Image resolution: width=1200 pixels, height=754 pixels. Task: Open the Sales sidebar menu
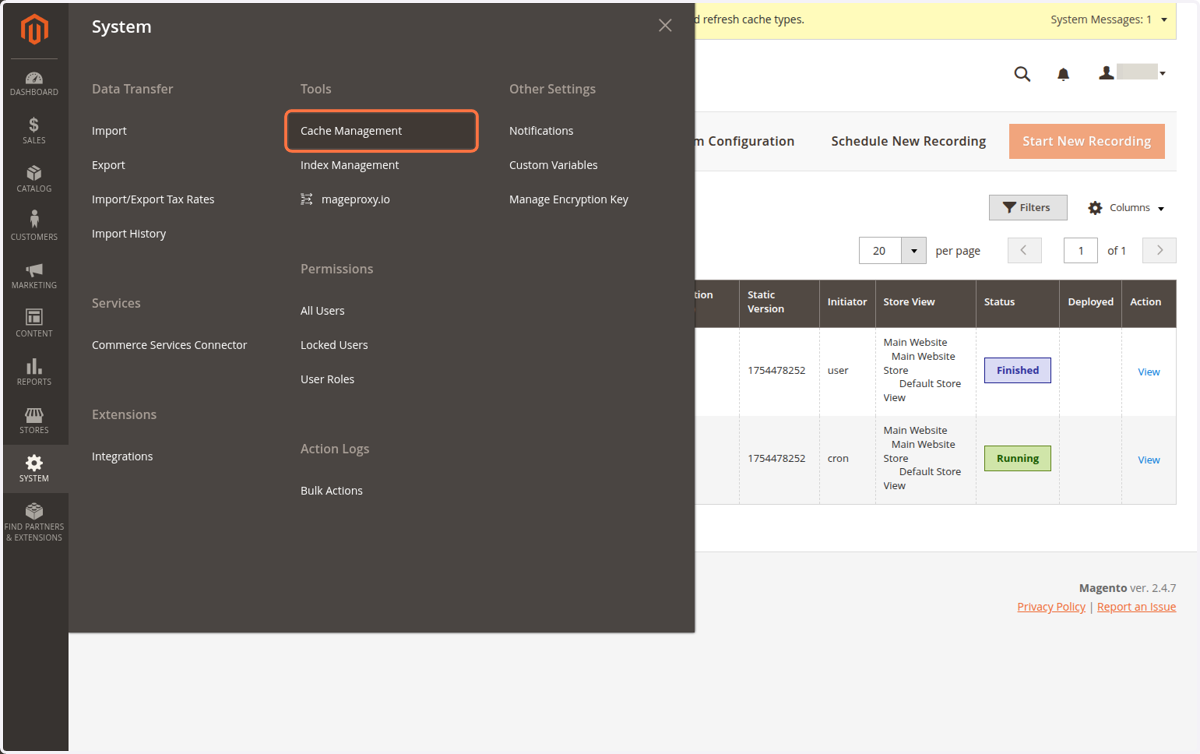(34, 130)
